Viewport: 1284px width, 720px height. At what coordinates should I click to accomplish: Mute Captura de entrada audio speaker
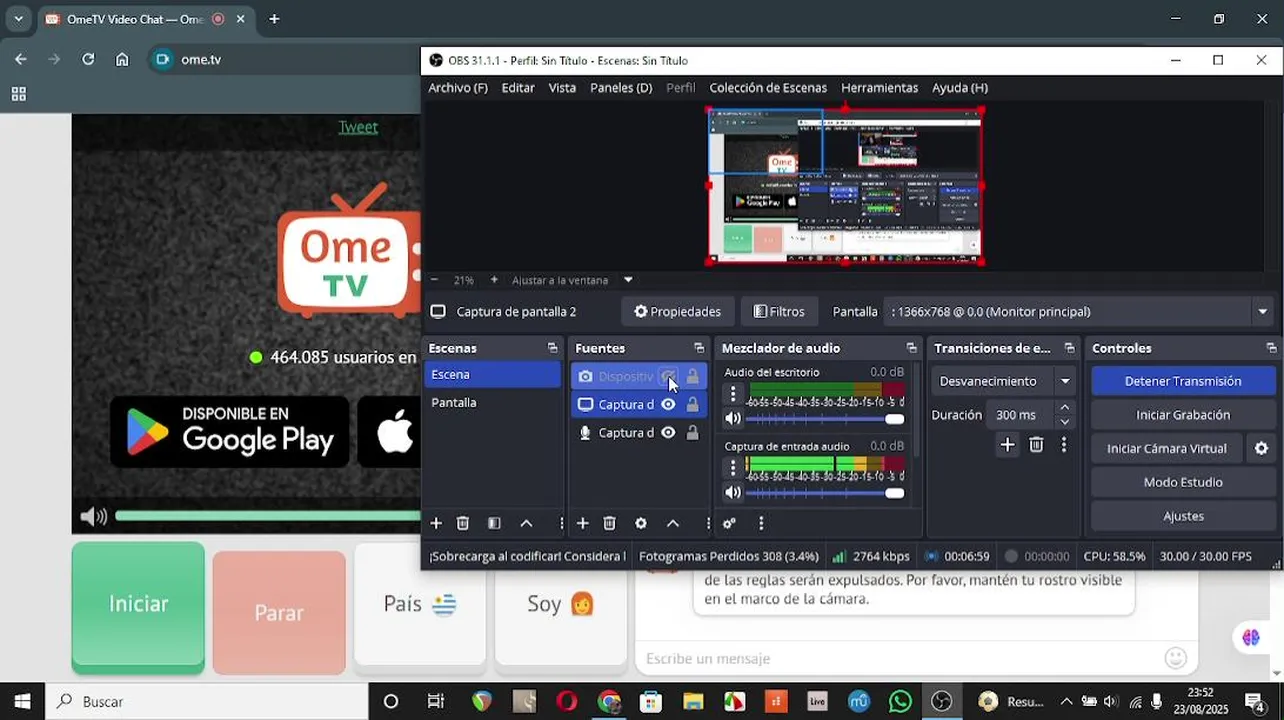click(733, 493)
